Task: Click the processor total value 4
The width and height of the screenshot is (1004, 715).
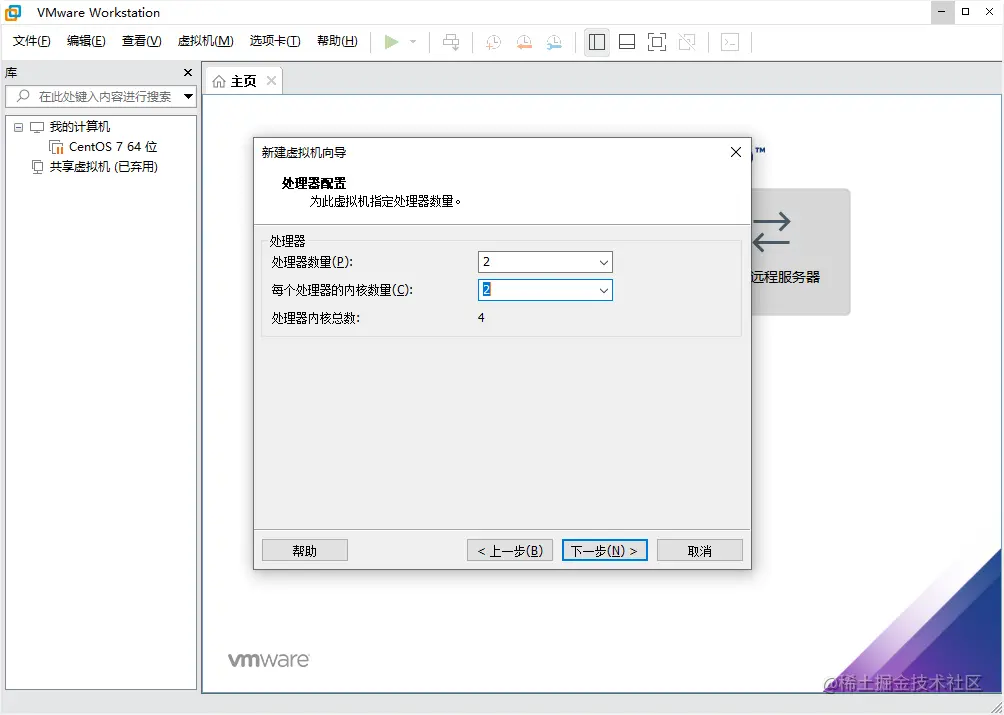Action: click(x=481, y=318)
